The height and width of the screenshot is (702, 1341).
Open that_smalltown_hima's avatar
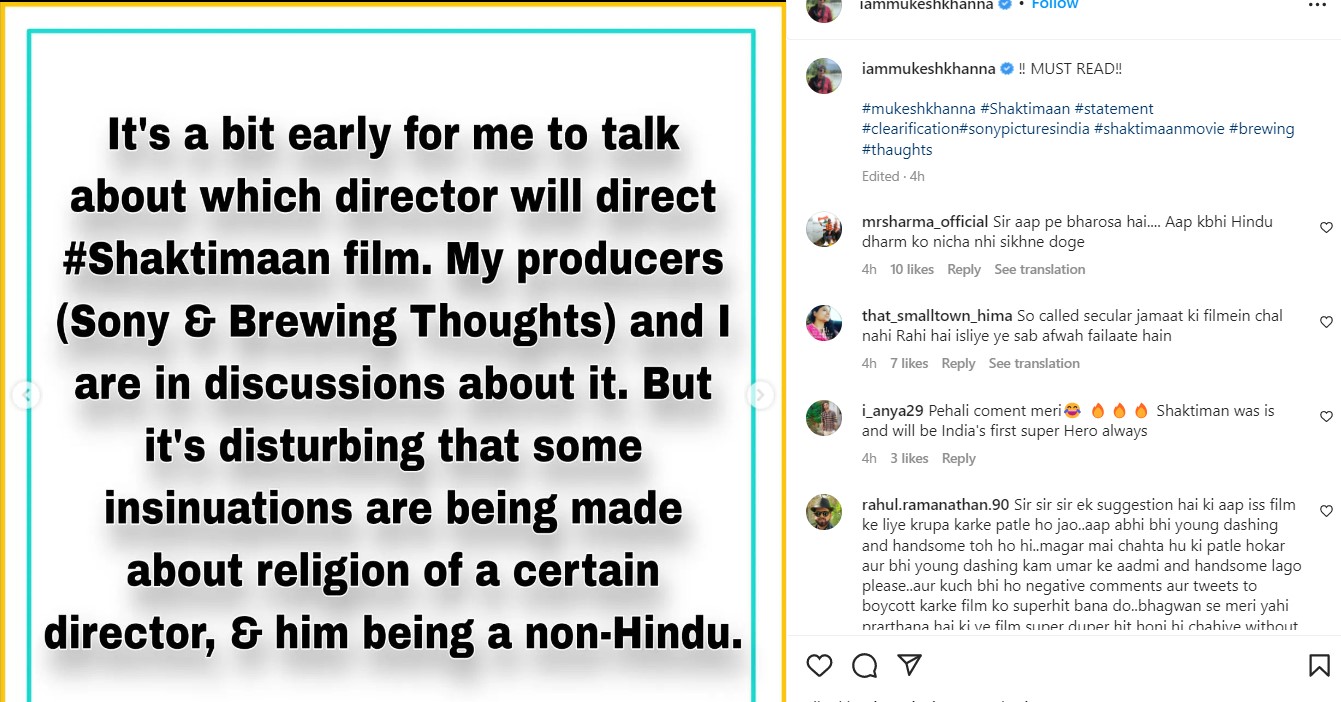point(824,324)
